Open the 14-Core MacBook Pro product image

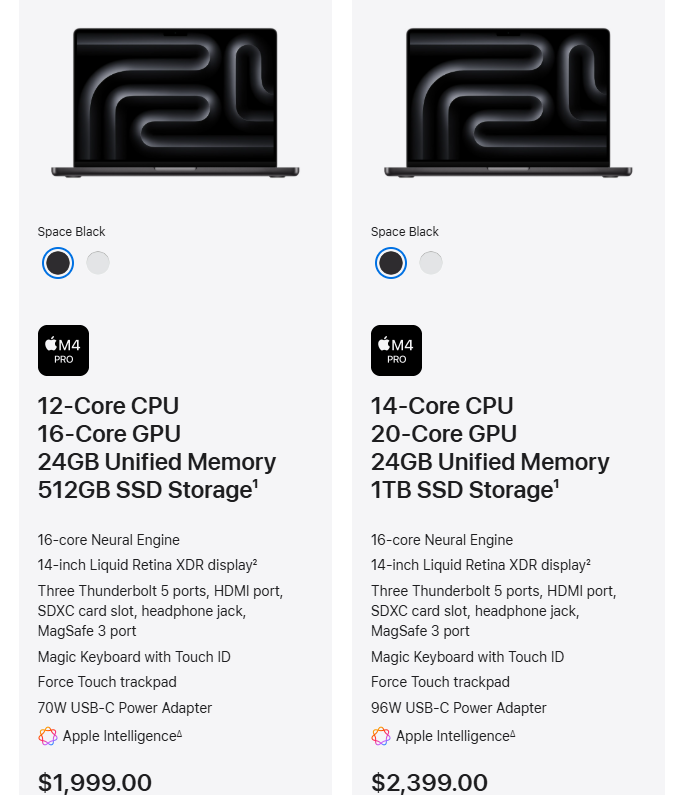point(508,103)
